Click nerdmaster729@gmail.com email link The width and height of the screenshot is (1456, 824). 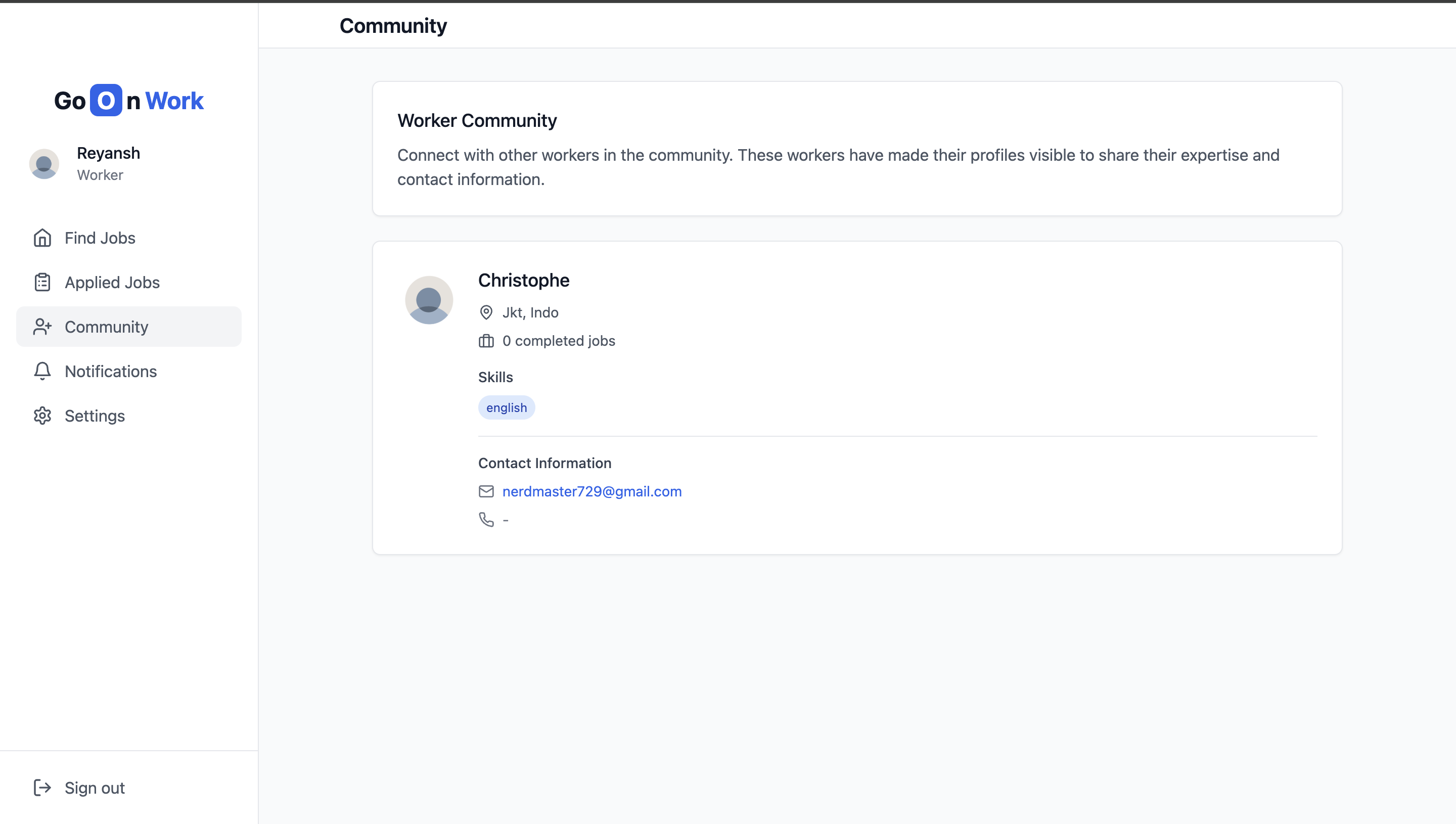(592, 491)
